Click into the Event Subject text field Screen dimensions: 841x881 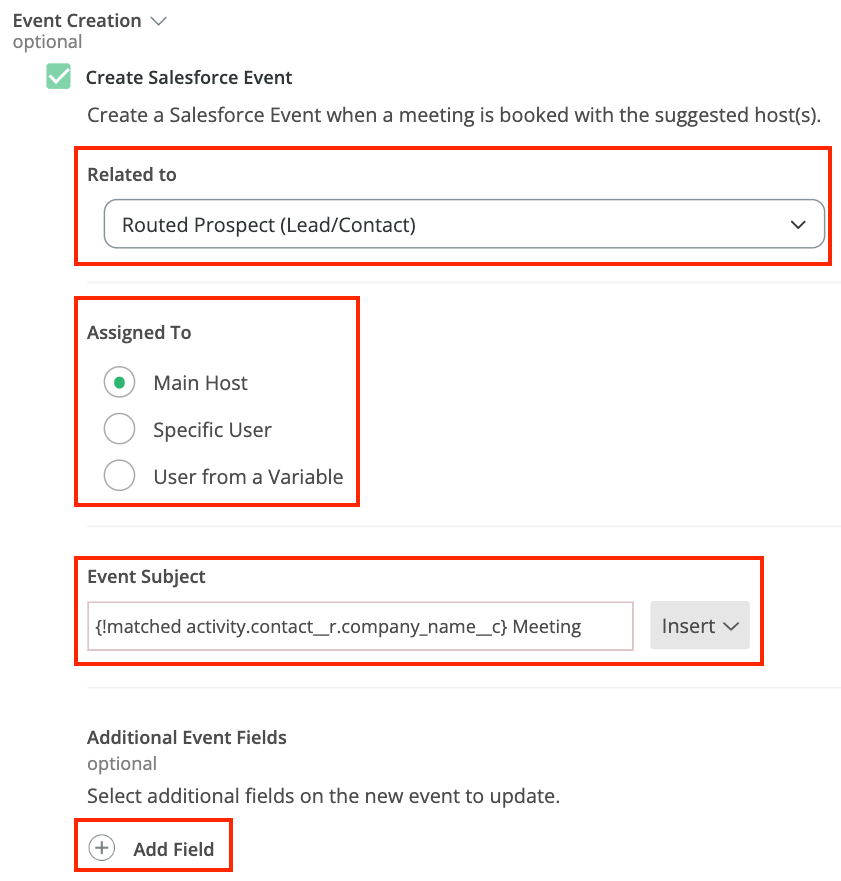tap(360, 627)
